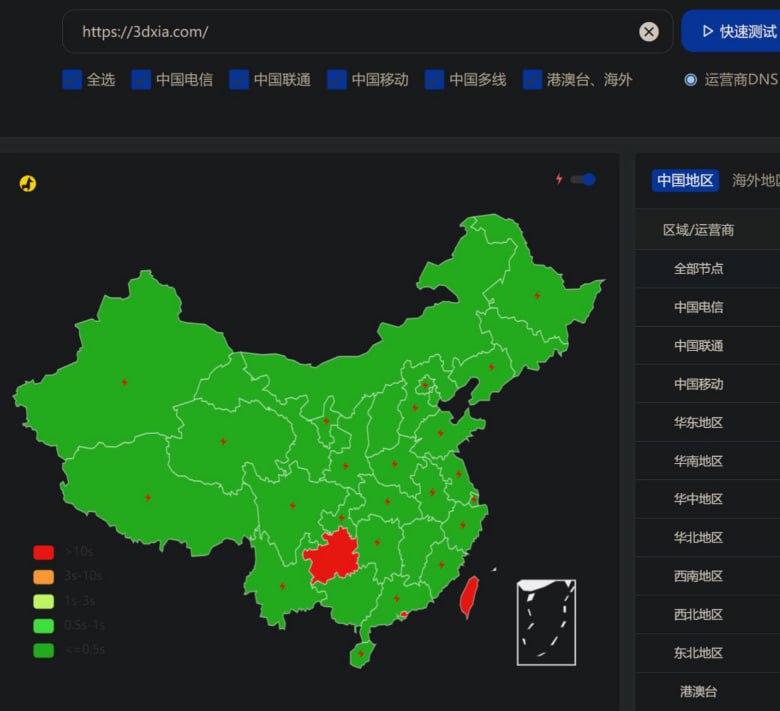The width and height of the screenshot is (780, 711).
Task: Select the 中国联通 row in the region list
Action: (707, 346)
